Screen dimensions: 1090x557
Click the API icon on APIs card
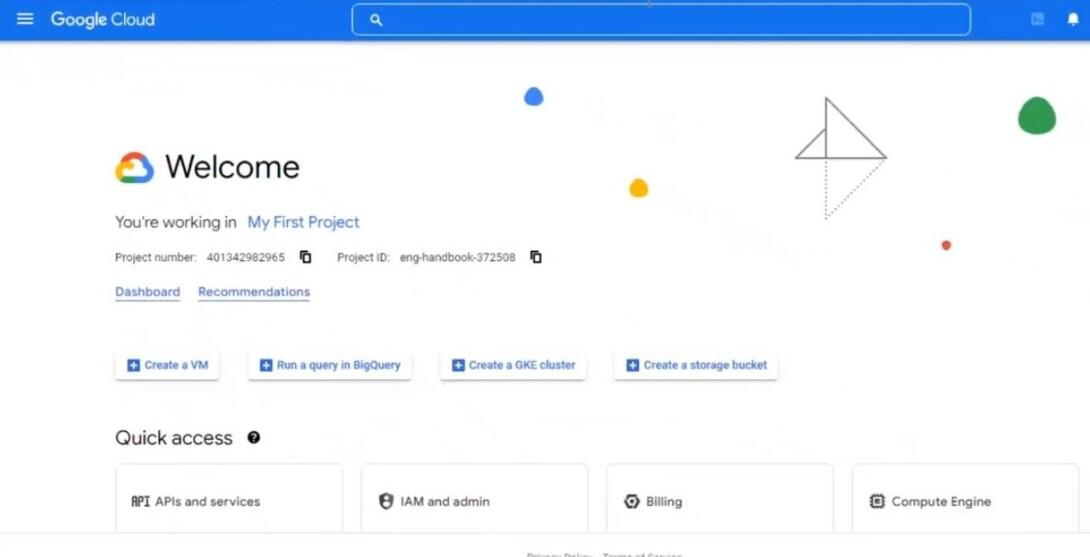pyautogui.click(x=140, y=501)
